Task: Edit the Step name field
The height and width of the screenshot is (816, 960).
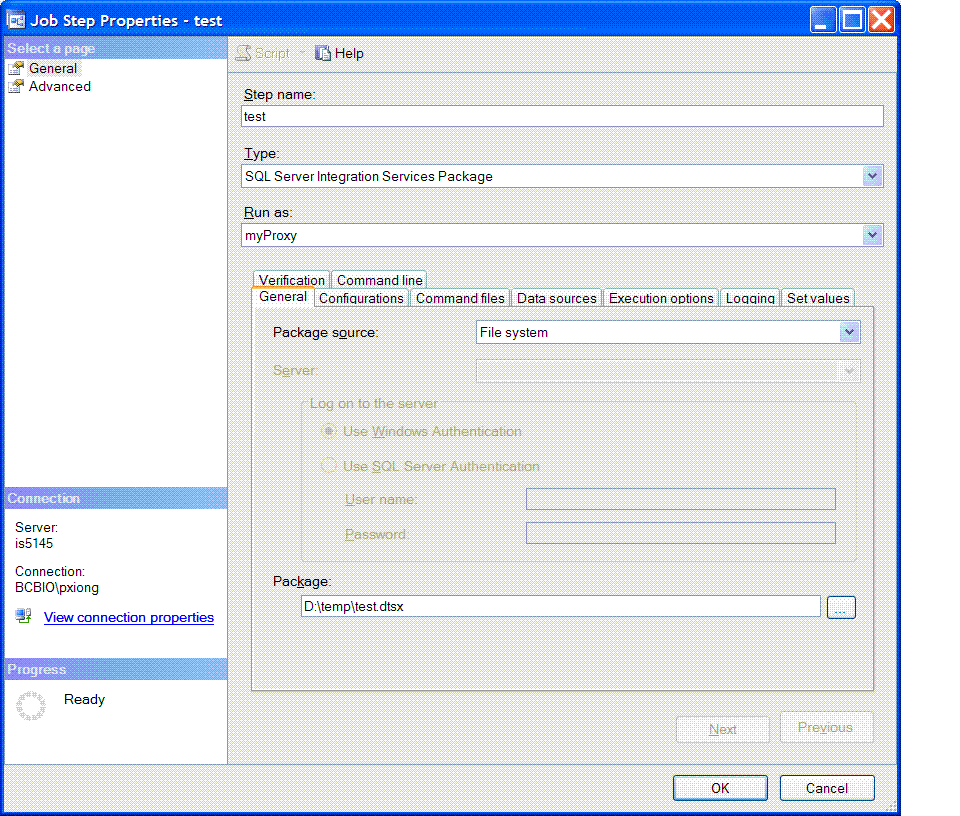Action: [x=562, y=116]
